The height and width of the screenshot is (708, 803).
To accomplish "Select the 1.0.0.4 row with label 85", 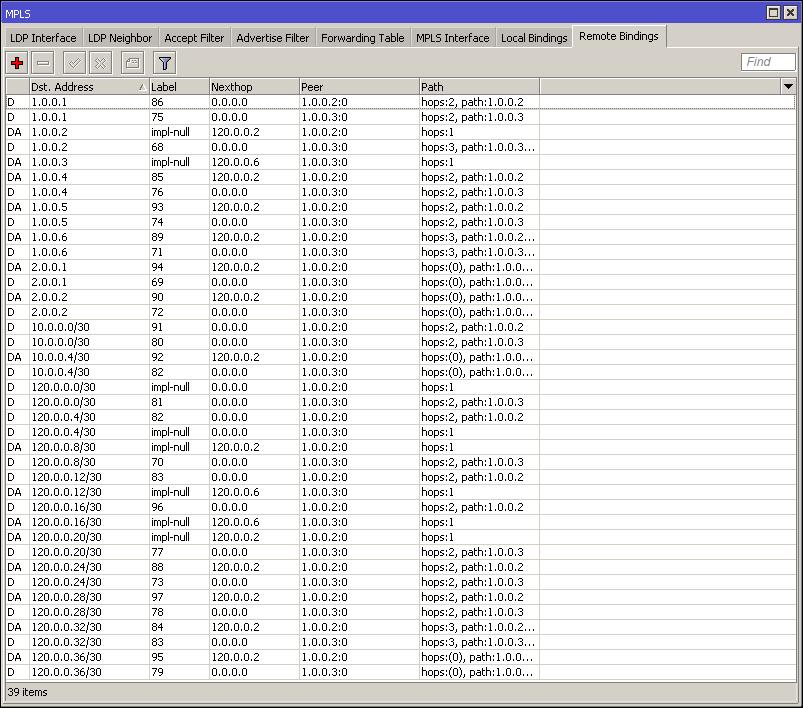I will pyautogui.click(x=400, y=177).
